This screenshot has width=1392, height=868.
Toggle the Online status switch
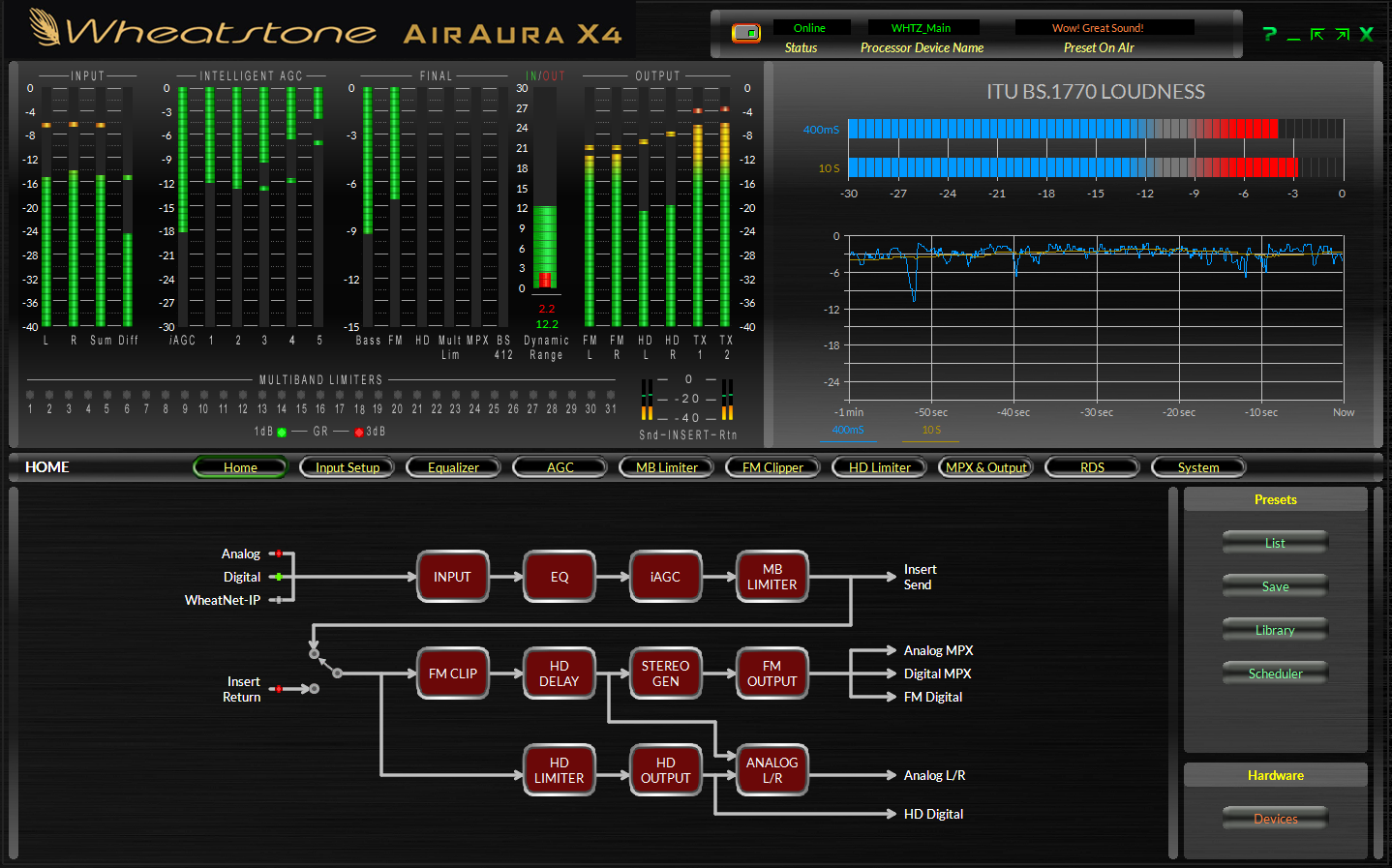[745, 32]
